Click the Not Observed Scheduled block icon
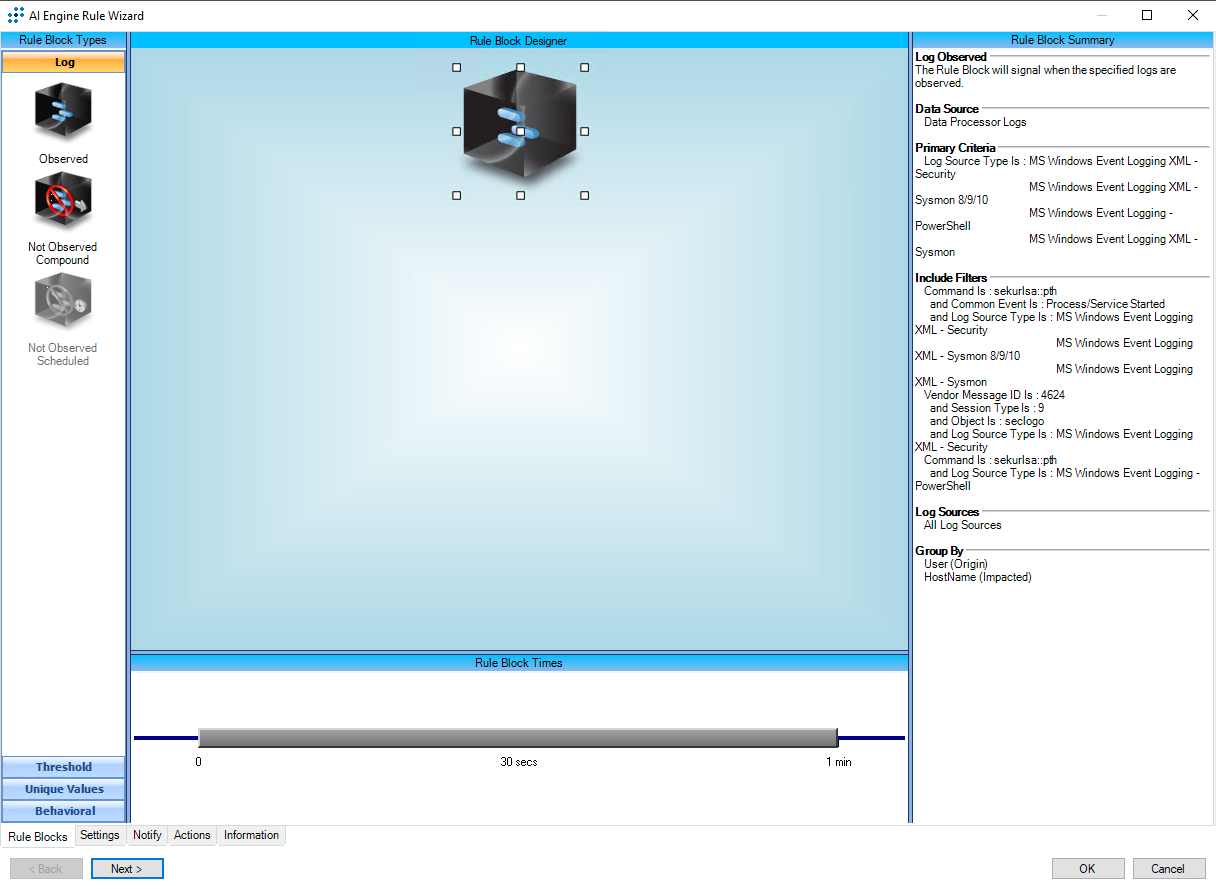The image size is (1216, 889). (x=63, y=301)
